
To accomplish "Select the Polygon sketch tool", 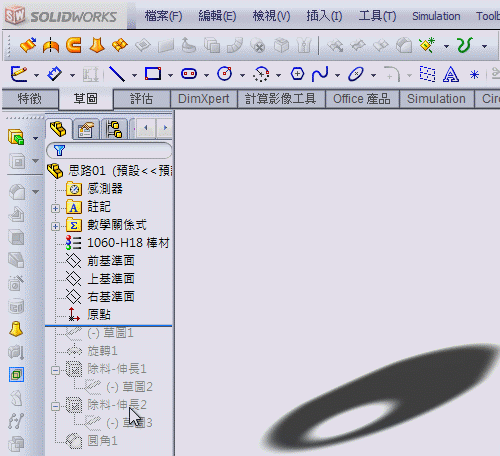I will click(x=297, y=74).
